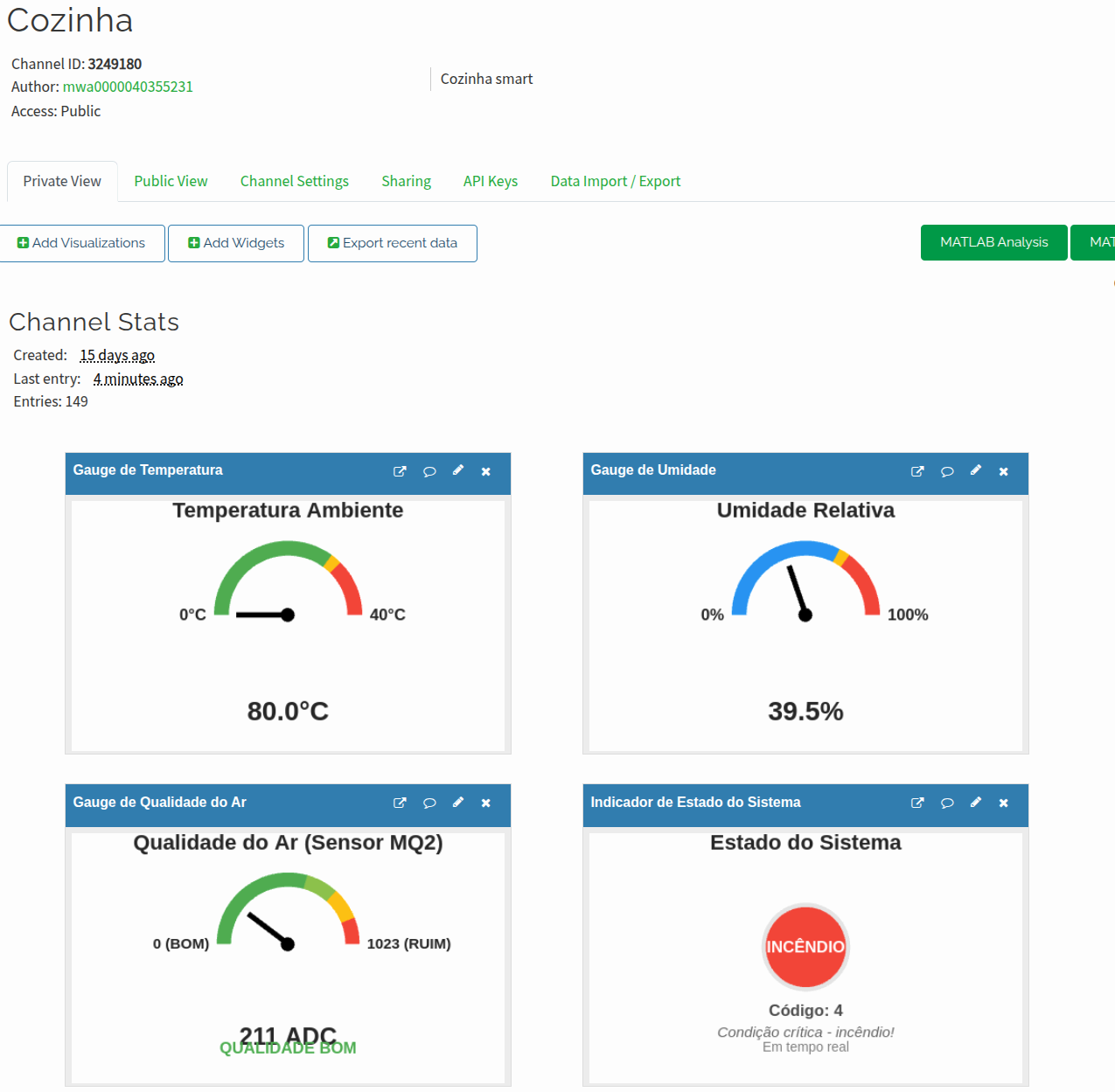Screen dimensions: 1115x1092
Task: Export recent data from the channel
Action: tap(393, 243)
